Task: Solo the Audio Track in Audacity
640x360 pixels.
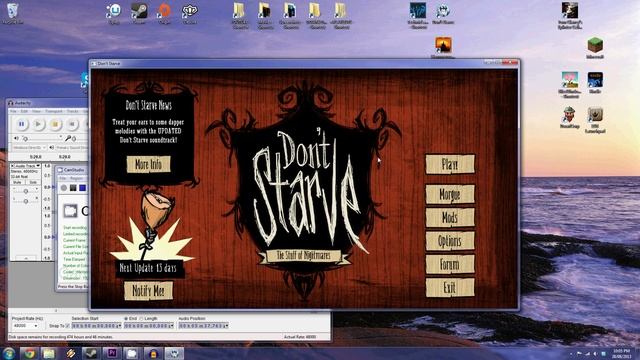Action: [33, 182]
